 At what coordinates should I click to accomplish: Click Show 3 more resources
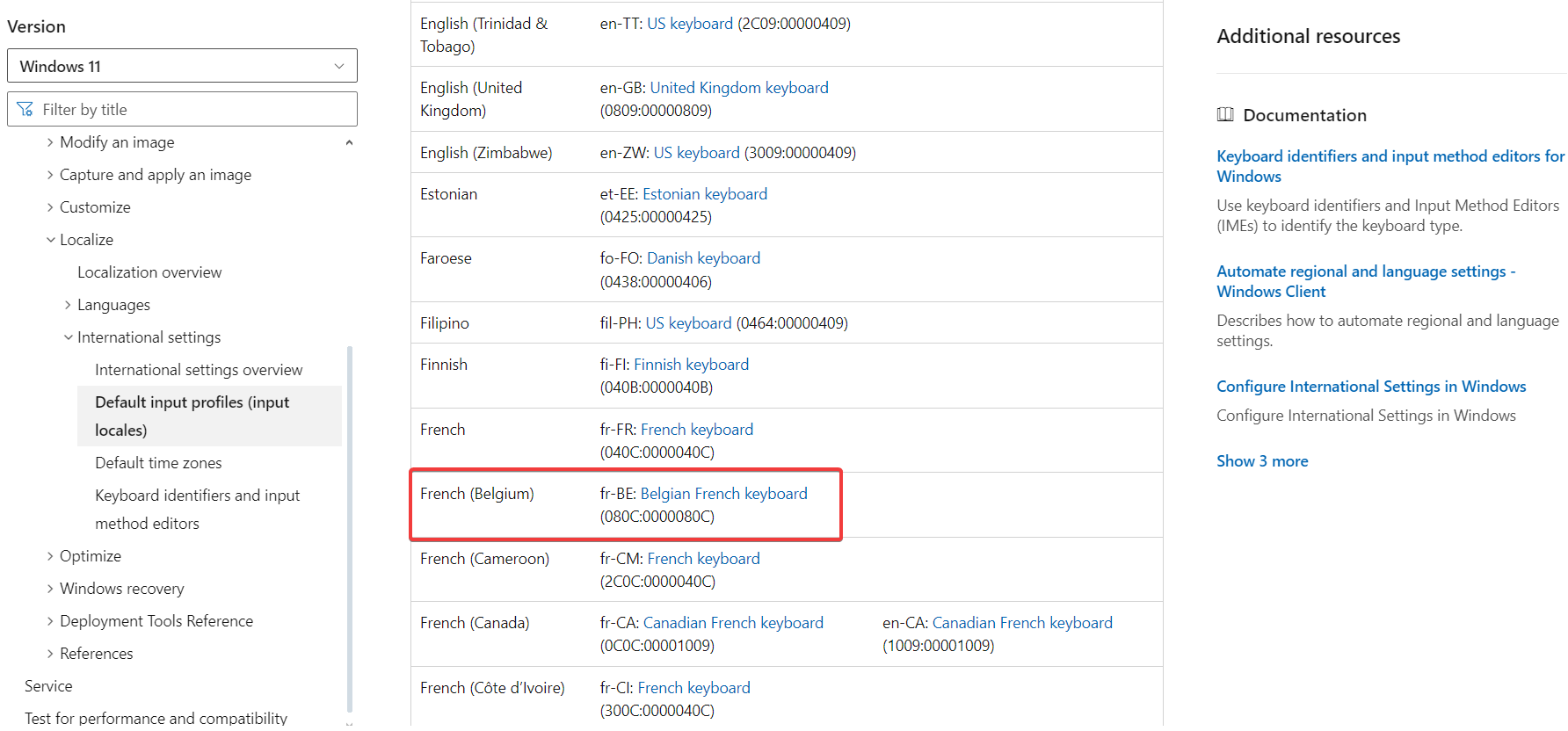pyautogui.click(x=1261, y=461)
